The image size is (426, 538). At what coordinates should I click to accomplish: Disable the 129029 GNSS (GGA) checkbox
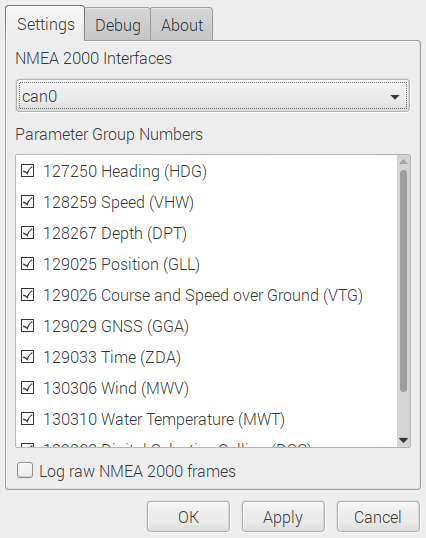[27, 326]
